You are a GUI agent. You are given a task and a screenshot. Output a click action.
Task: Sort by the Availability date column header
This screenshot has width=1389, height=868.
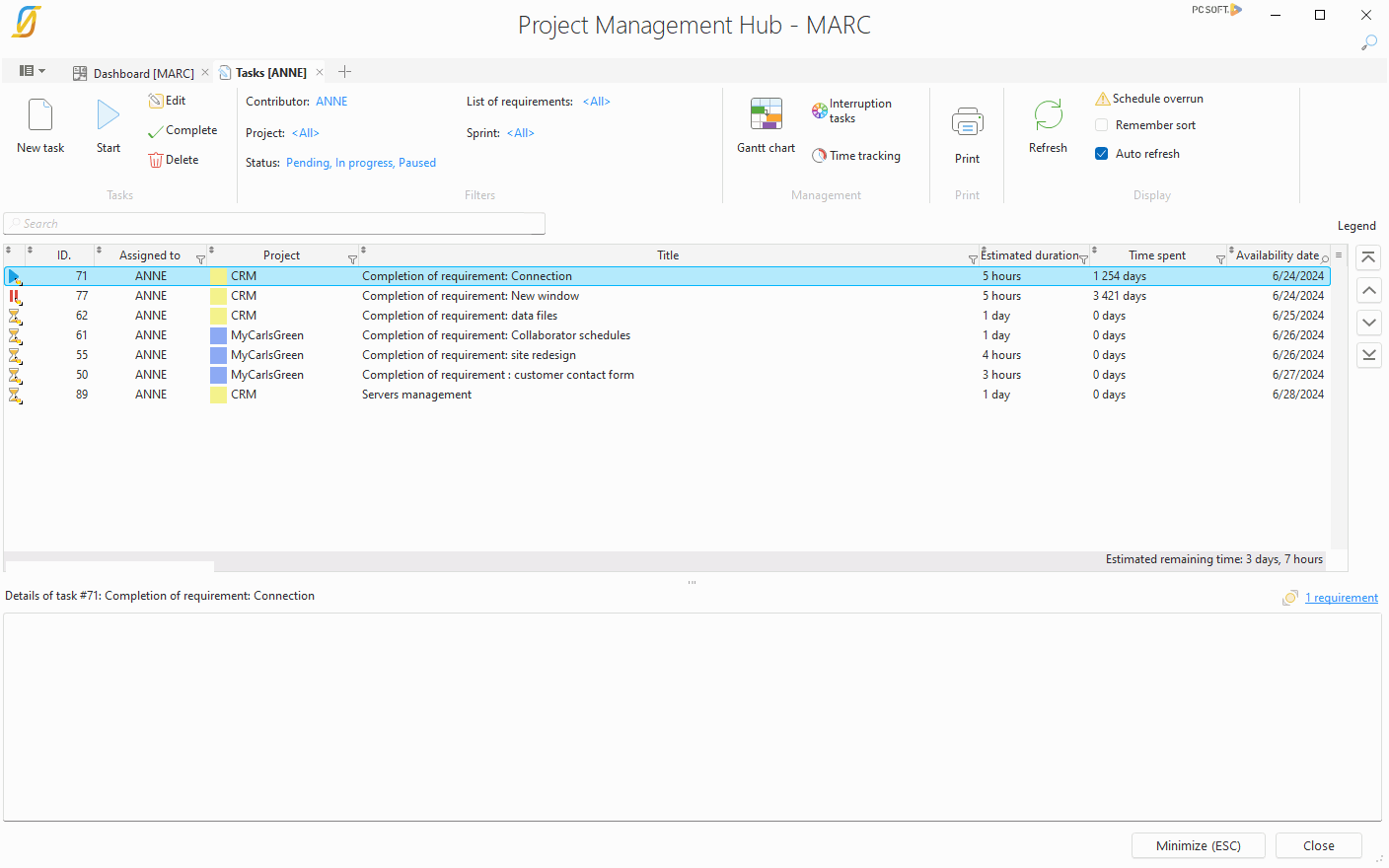point(1277,255)
